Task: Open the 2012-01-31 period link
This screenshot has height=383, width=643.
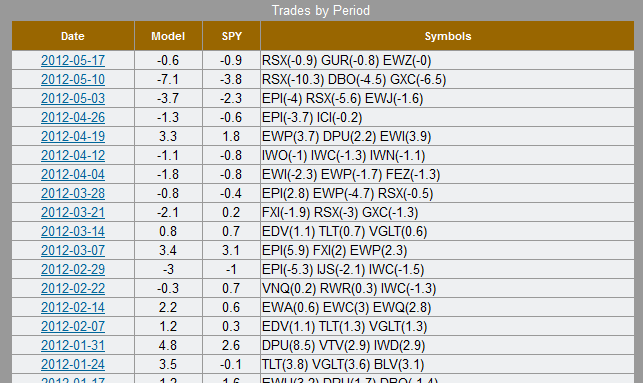Action: [73, 345]
